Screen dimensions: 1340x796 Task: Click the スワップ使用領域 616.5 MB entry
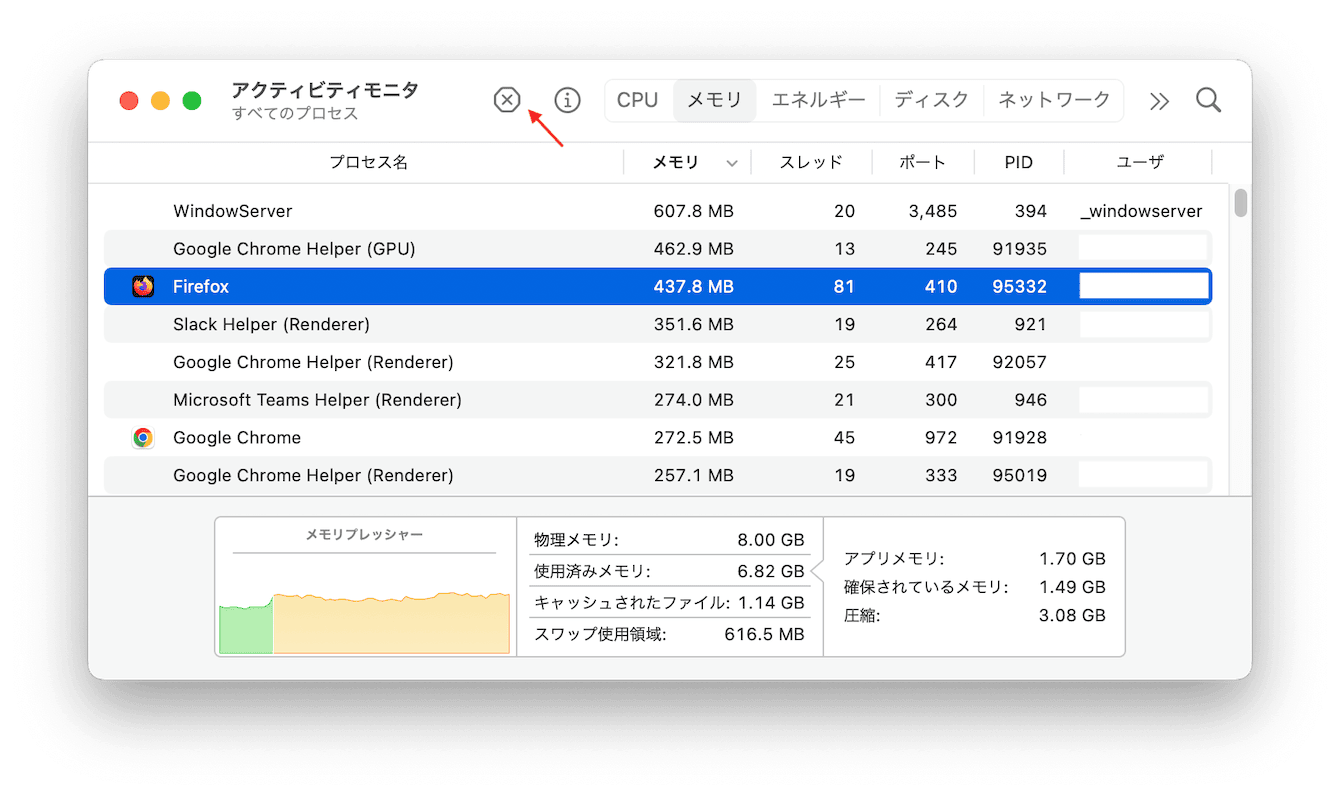pos(669,634)
